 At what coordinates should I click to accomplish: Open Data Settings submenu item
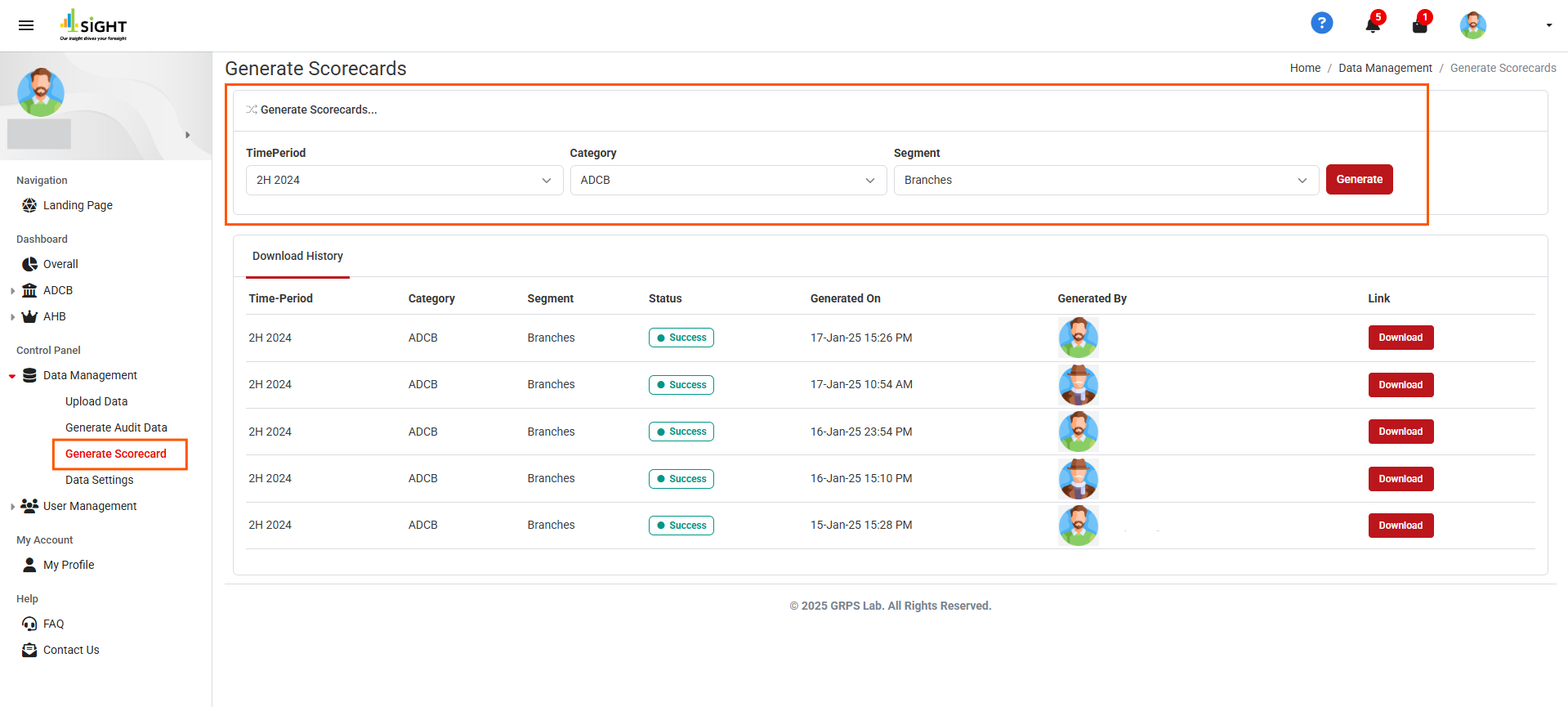[100, 480]
